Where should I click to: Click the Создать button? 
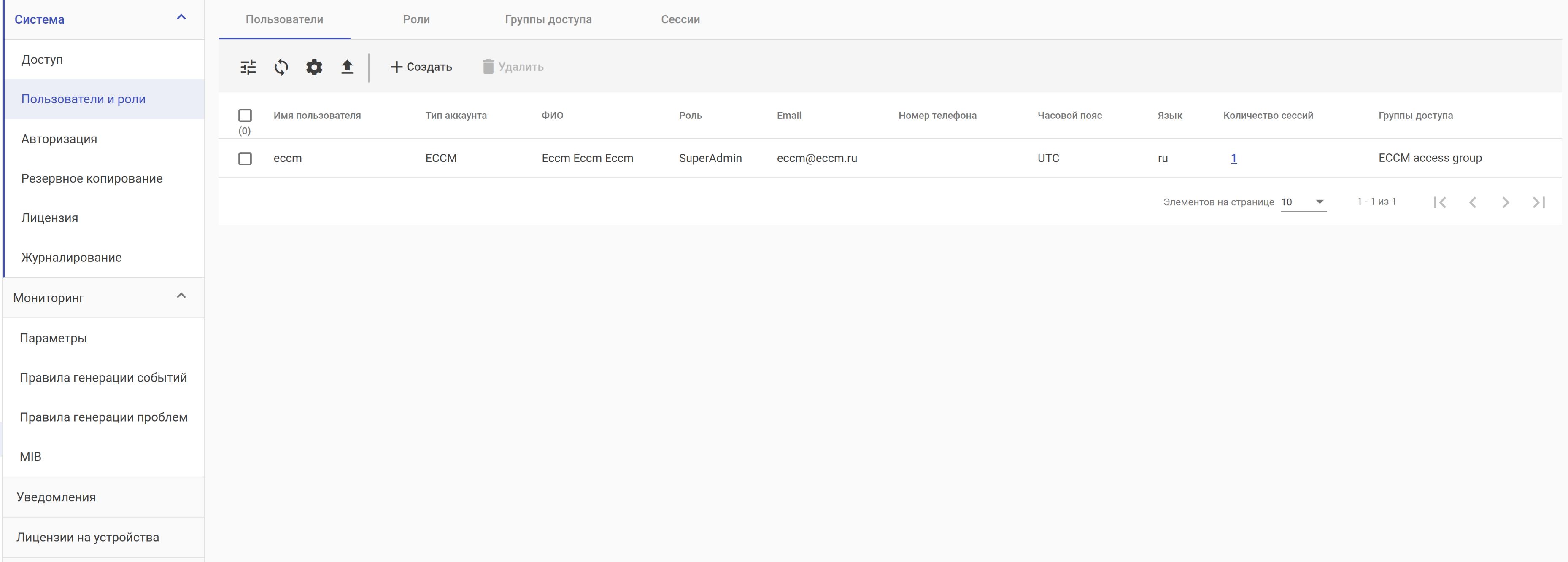pos(421,67)
